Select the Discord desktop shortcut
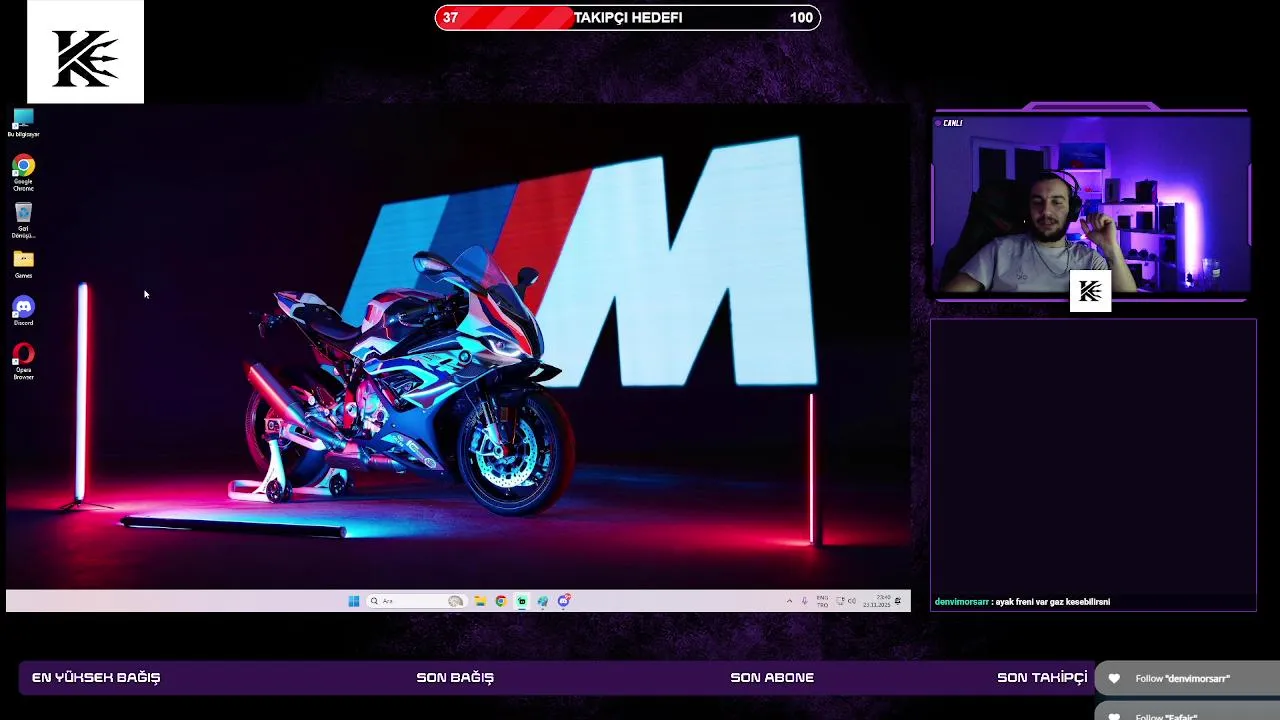The height and width of the screenshot is (720, 1280). [x=23, y=311]
